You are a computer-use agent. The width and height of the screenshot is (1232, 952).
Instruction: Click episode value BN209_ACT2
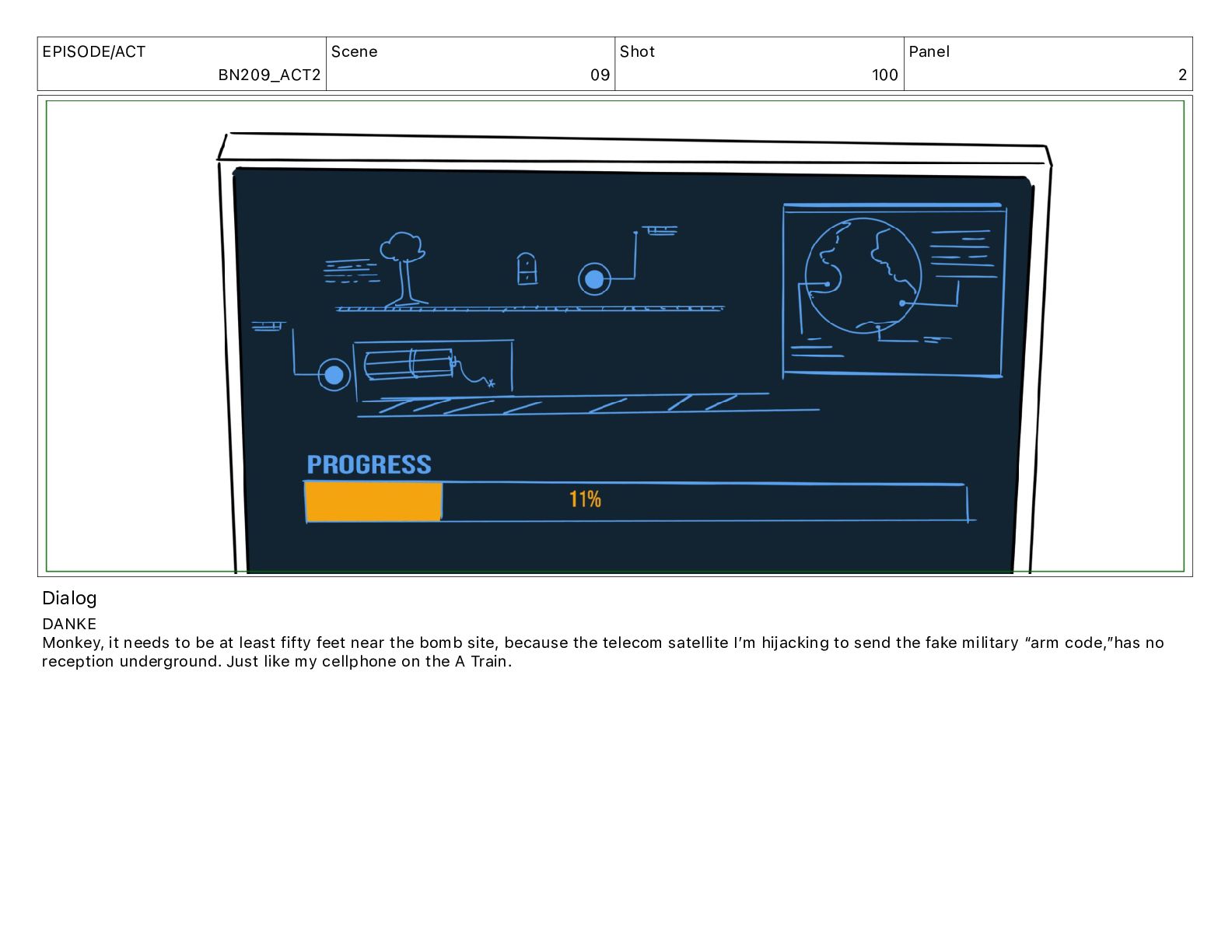[x=269, y=75]
